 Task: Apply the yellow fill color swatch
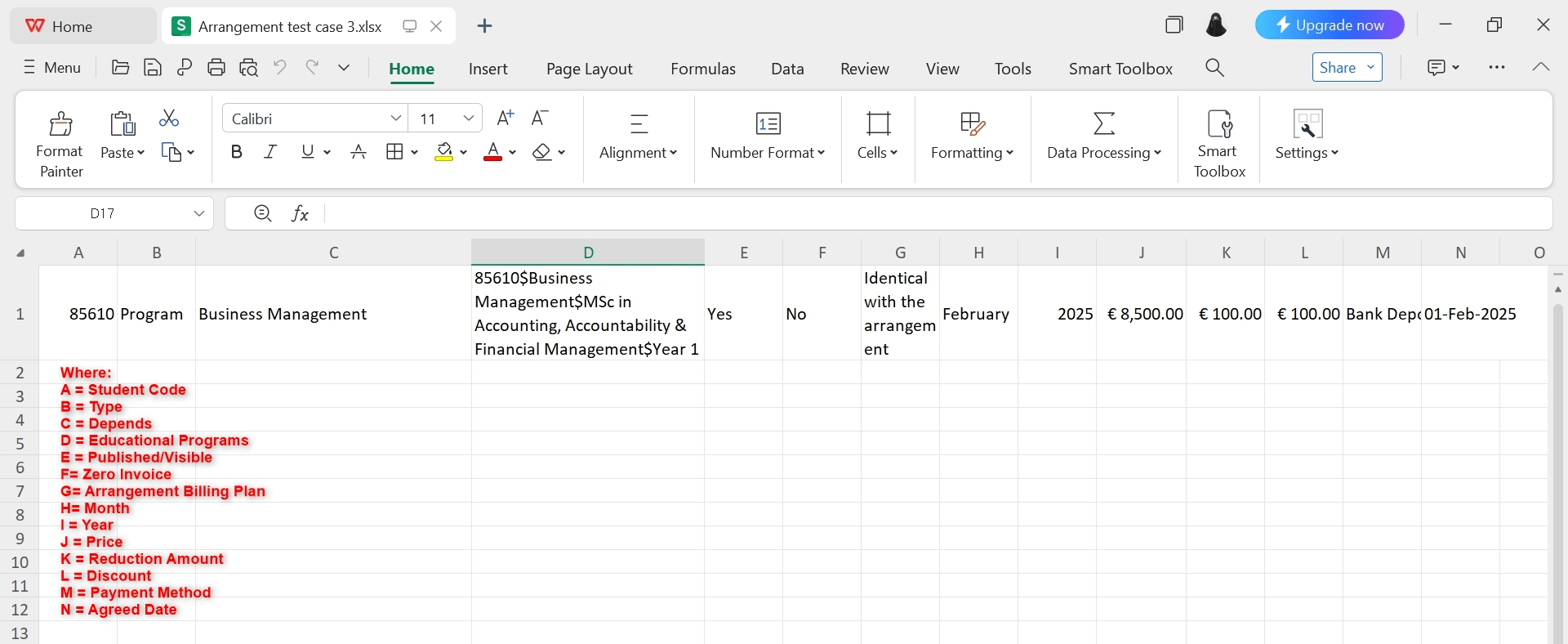[444, 152]
